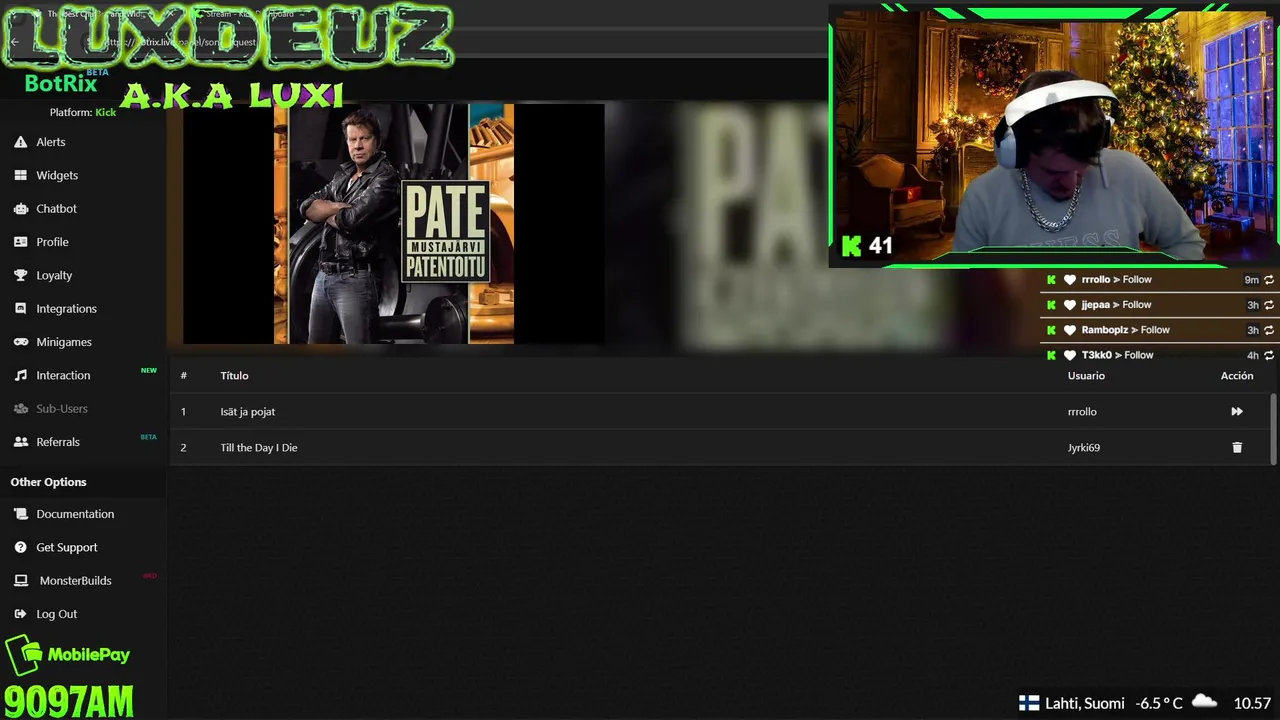Viewport: 1280px width, 720px height.
Task: Click the Log Out exit icon
Action: tap(20, 614)
